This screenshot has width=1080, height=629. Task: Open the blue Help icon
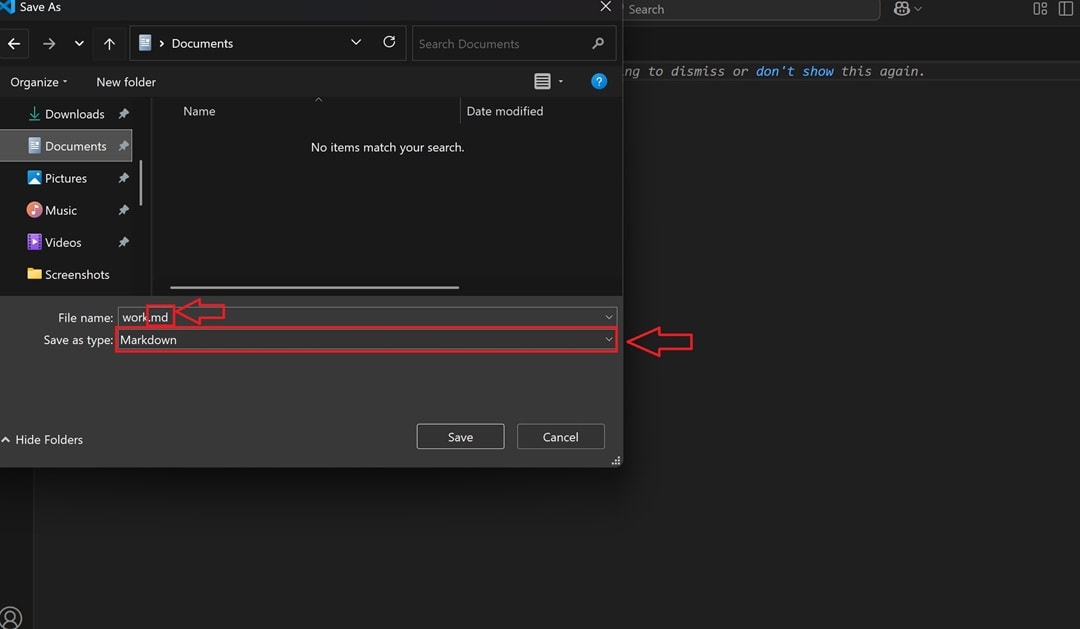pos(599,81)
